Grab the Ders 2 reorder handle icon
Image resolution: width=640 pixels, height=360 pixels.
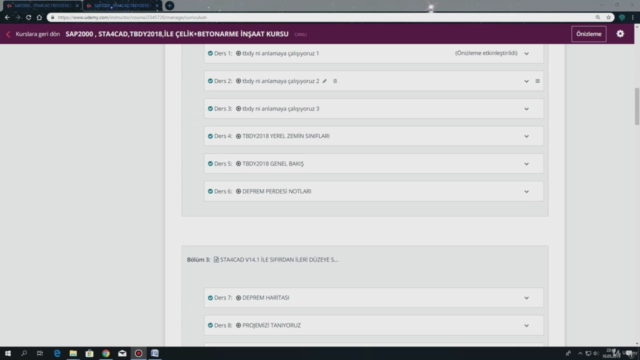click(538, 81)
